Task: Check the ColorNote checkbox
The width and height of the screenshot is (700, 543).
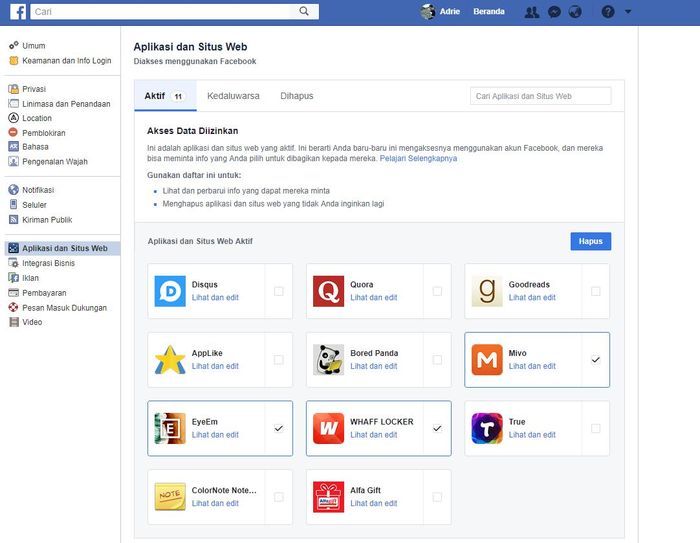Action: 279,497
